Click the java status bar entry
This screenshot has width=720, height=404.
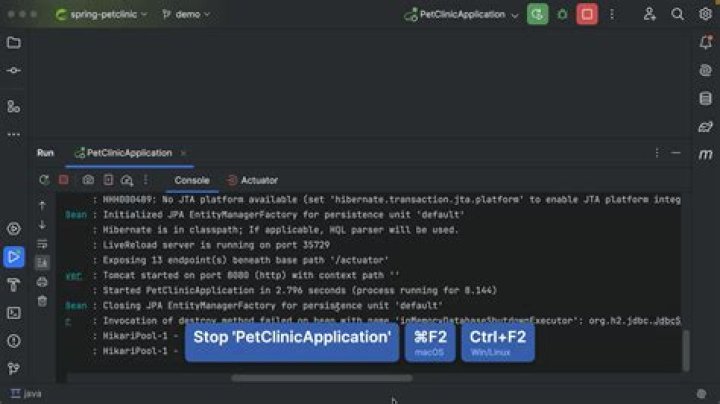click(x=26, y=393)
